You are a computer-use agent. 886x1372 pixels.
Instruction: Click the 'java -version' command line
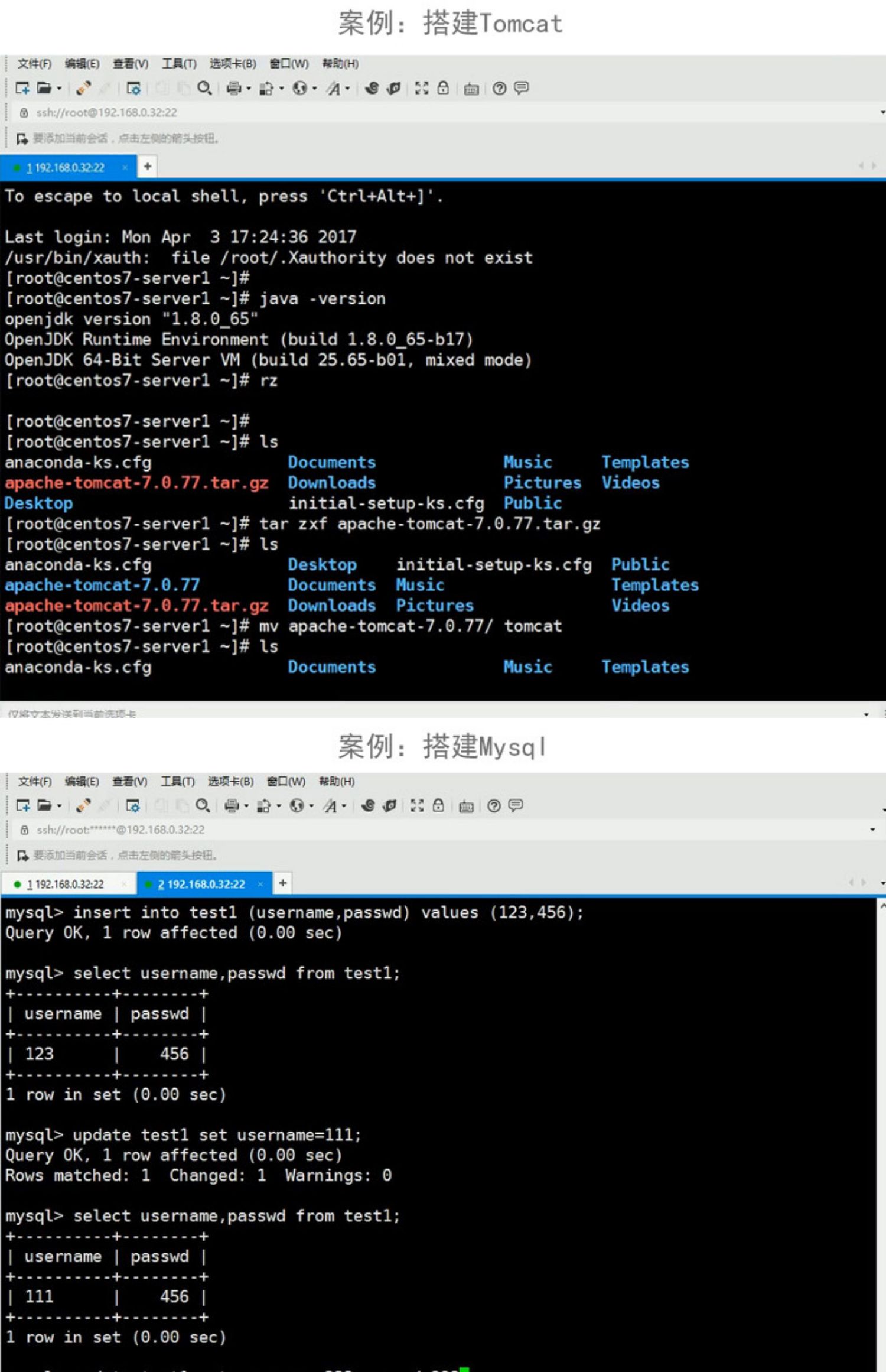[196, 298]
